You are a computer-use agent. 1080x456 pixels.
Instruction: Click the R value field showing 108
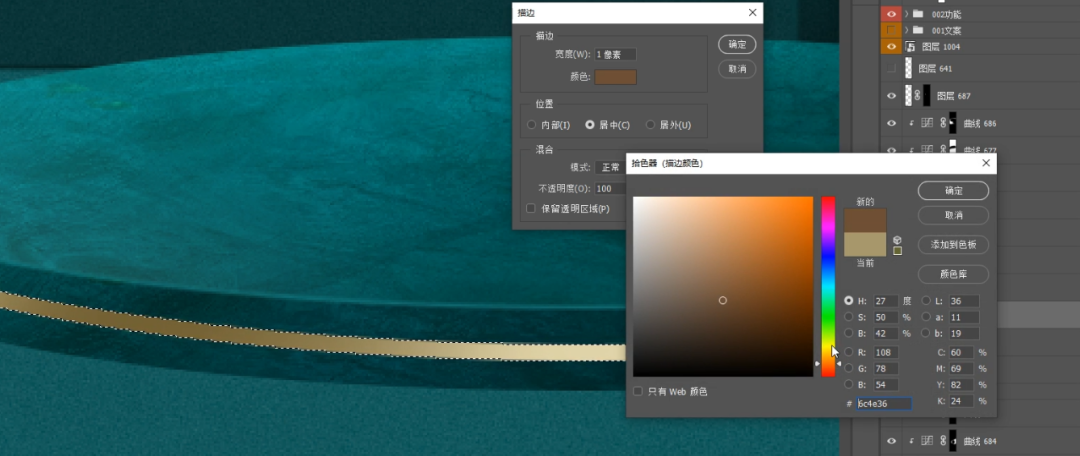coord(886,352)
